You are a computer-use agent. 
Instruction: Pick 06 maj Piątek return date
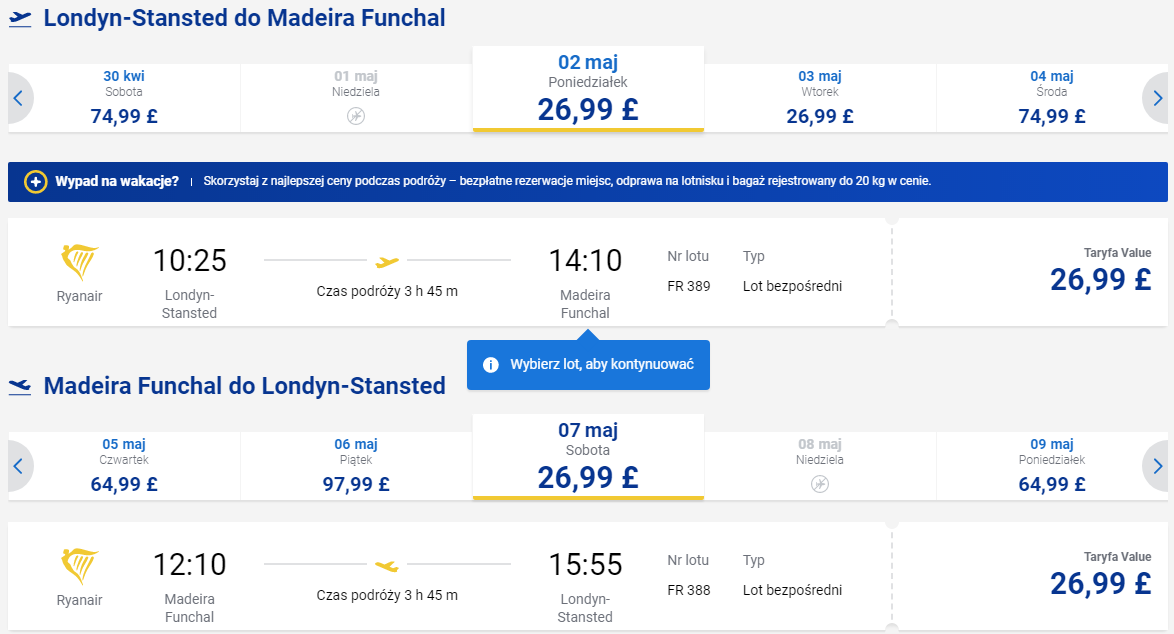click(356, 466)
